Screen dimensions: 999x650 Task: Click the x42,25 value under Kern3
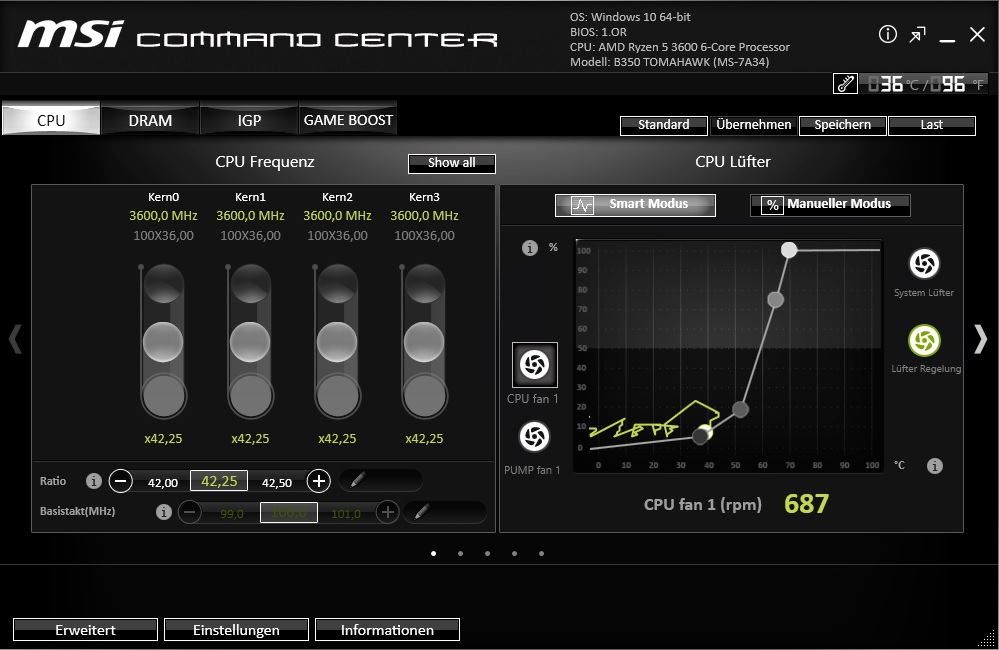pos(424,438)
